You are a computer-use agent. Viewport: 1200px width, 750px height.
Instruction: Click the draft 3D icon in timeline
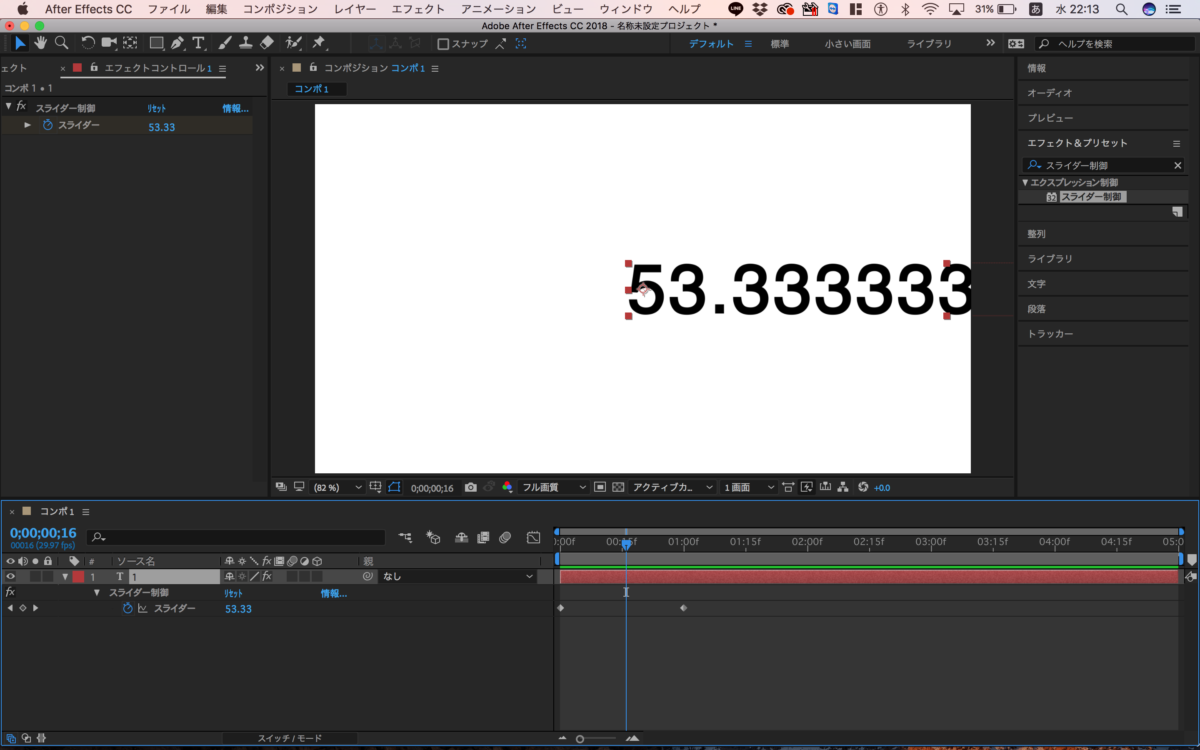pos(434,537)
